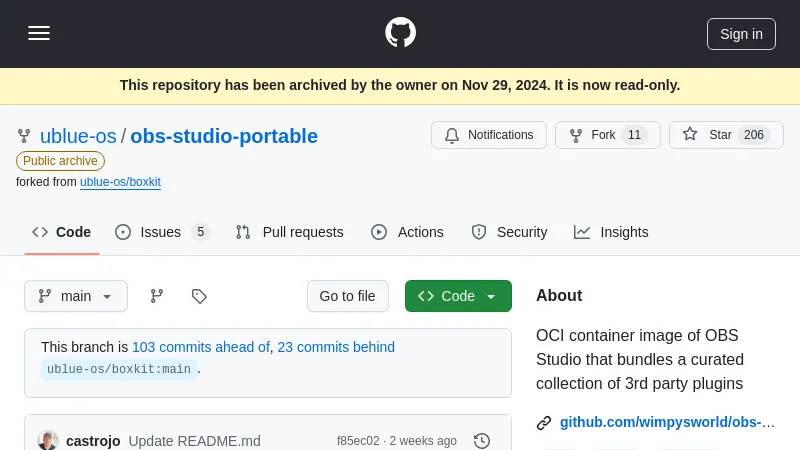Open the 103 commits ahead link
The width and height of the screenshot is (800, 450).
click(x=201, y=347)
